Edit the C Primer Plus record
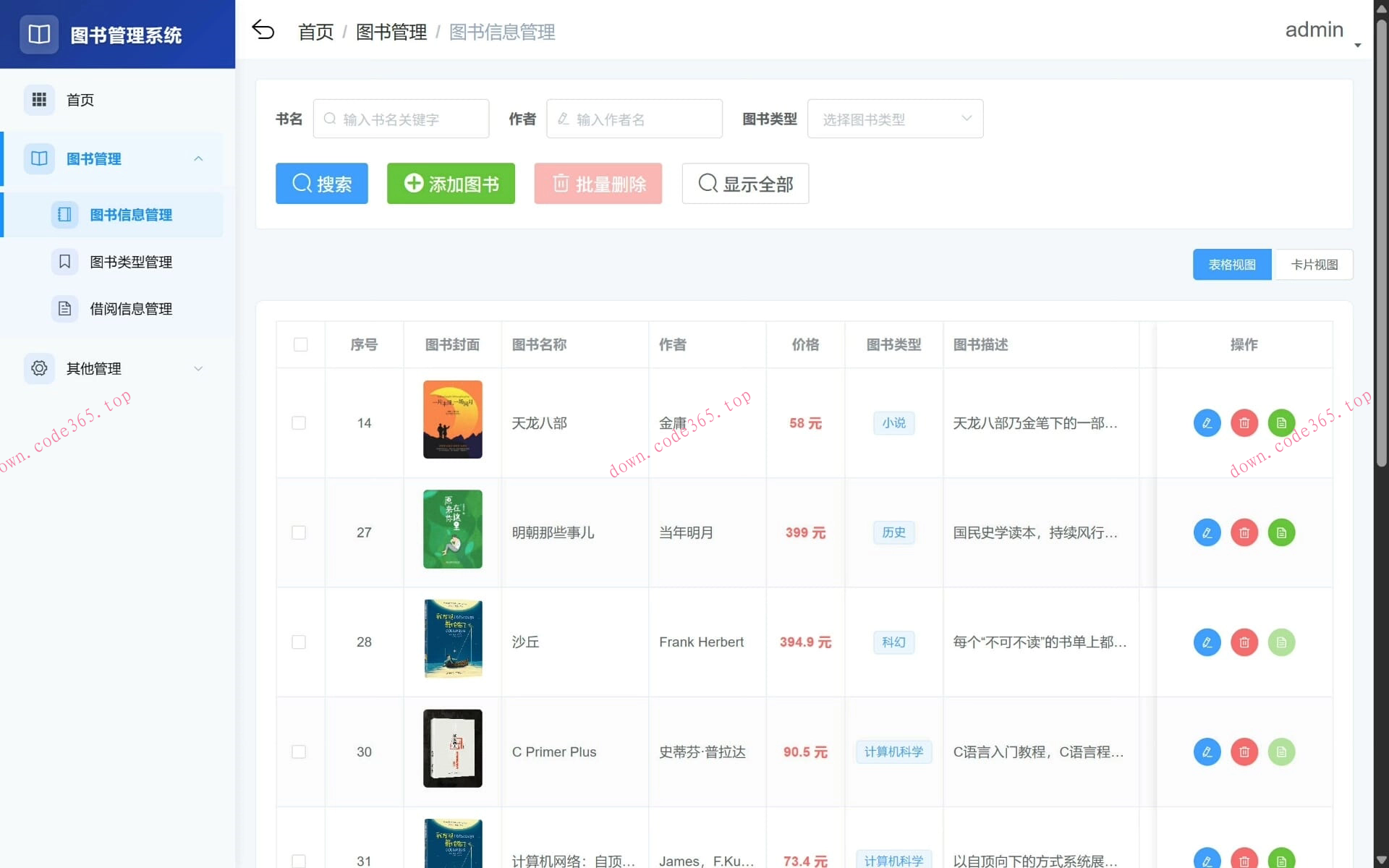This screenshot has width=1389, height=868. point(1207,752)
